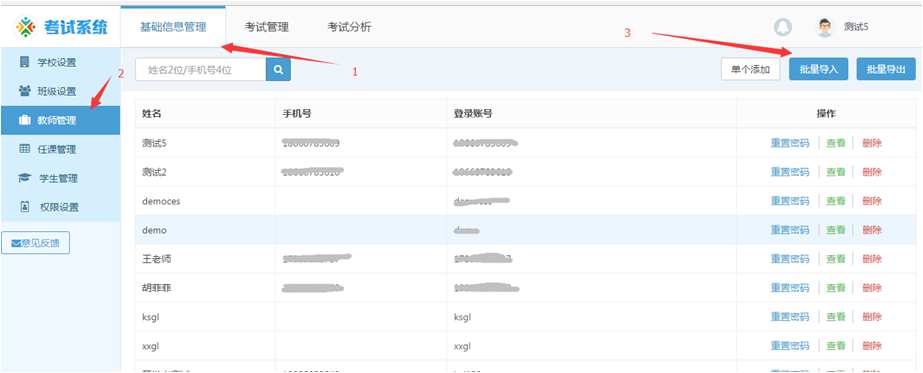Reset password for 胡菲菲
This screenshot has width=923, height=373.
tap(790, 288)
